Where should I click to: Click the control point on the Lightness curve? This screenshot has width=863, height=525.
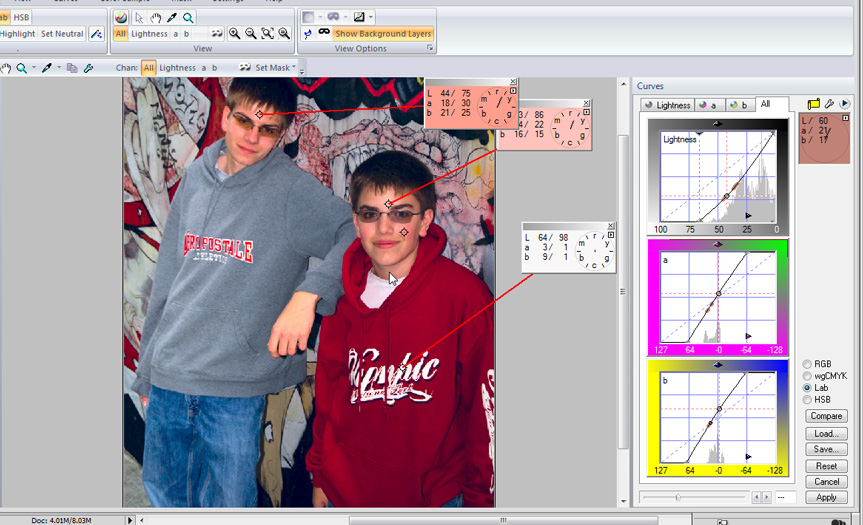tap(727, 196)
